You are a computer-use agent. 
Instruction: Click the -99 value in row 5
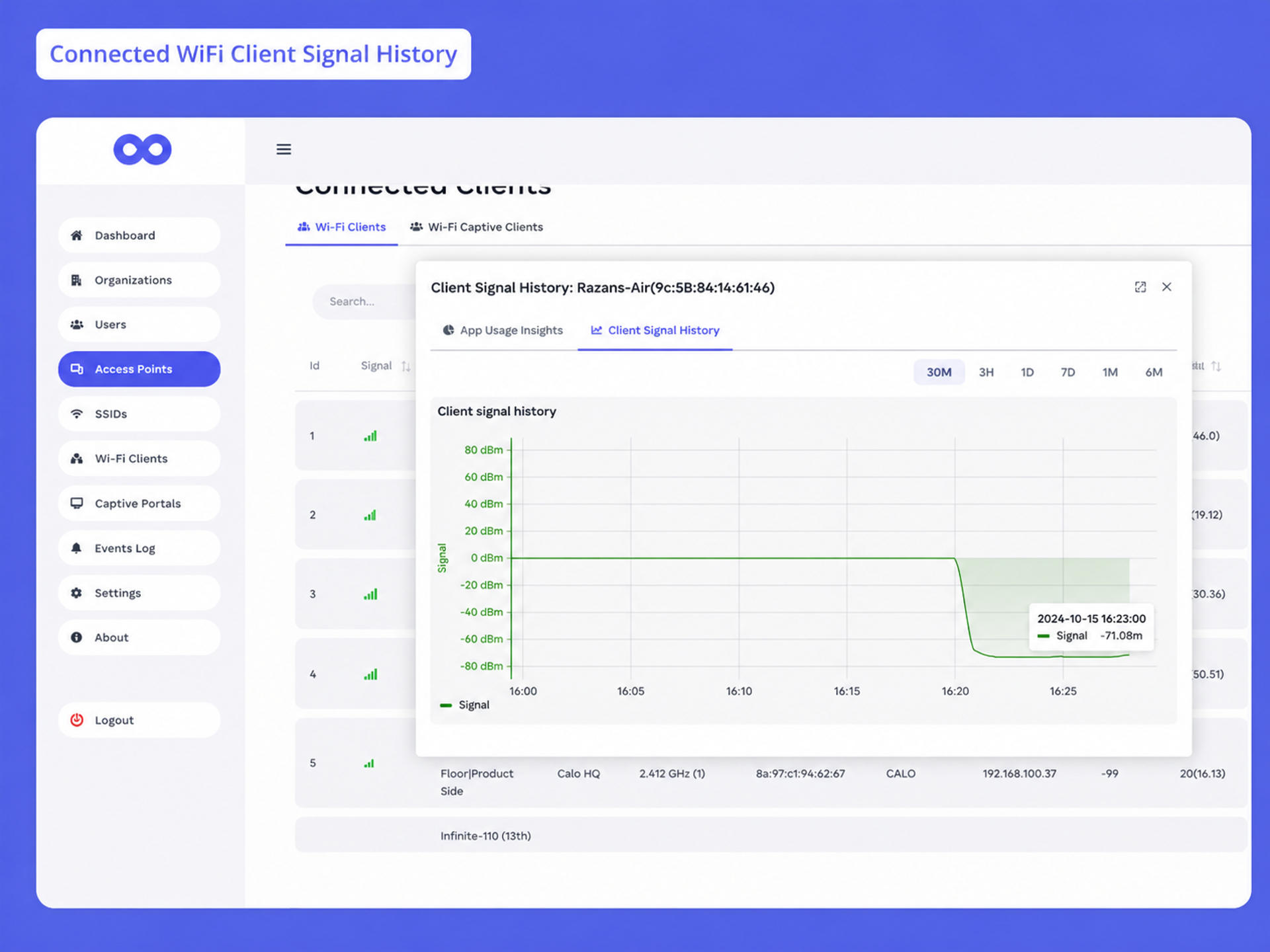click(x=1110, y=773)
